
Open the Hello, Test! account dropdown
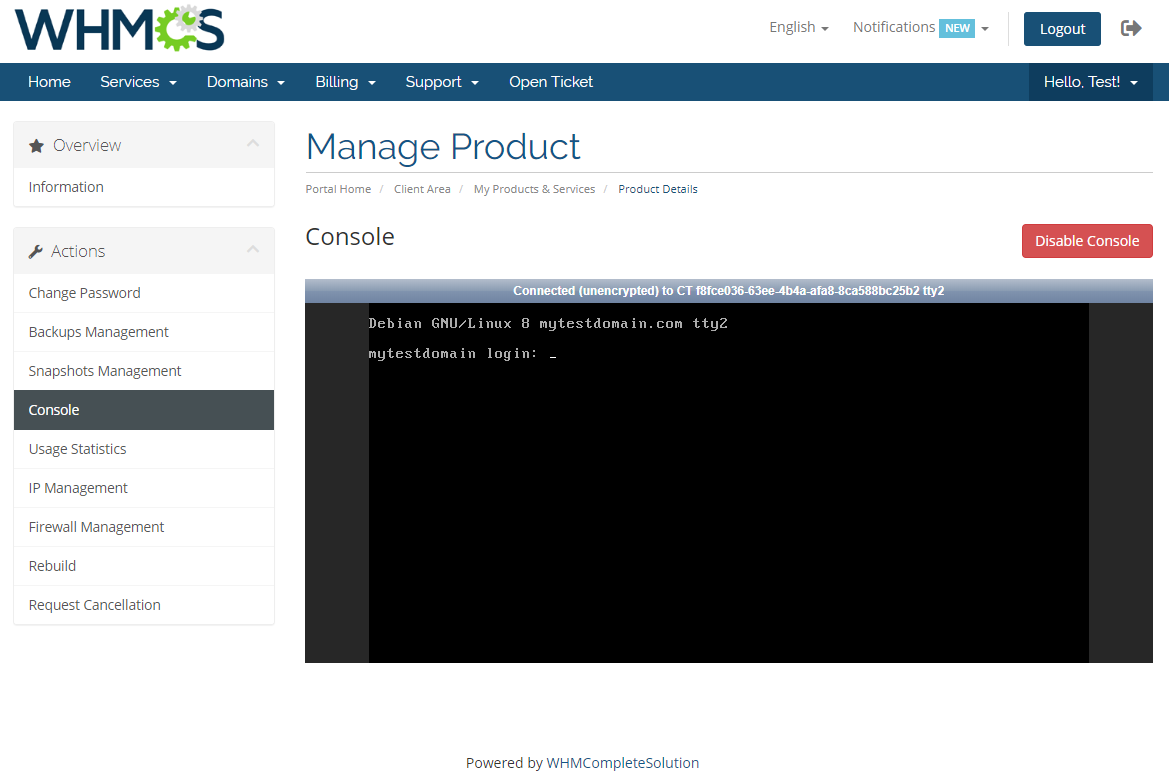[x=1091, y=82]
